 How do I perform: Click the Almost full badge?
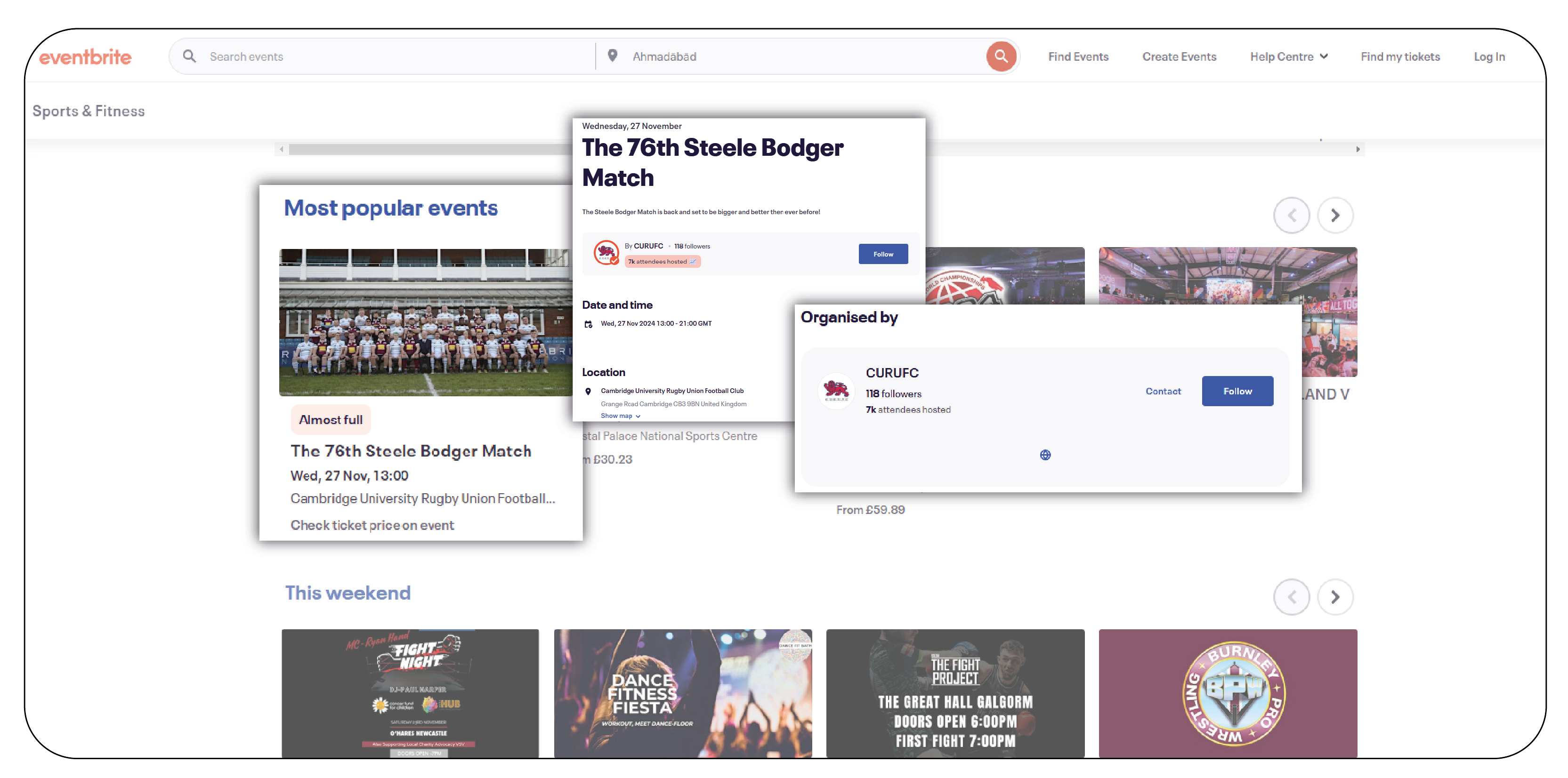(x=331, y=420)
